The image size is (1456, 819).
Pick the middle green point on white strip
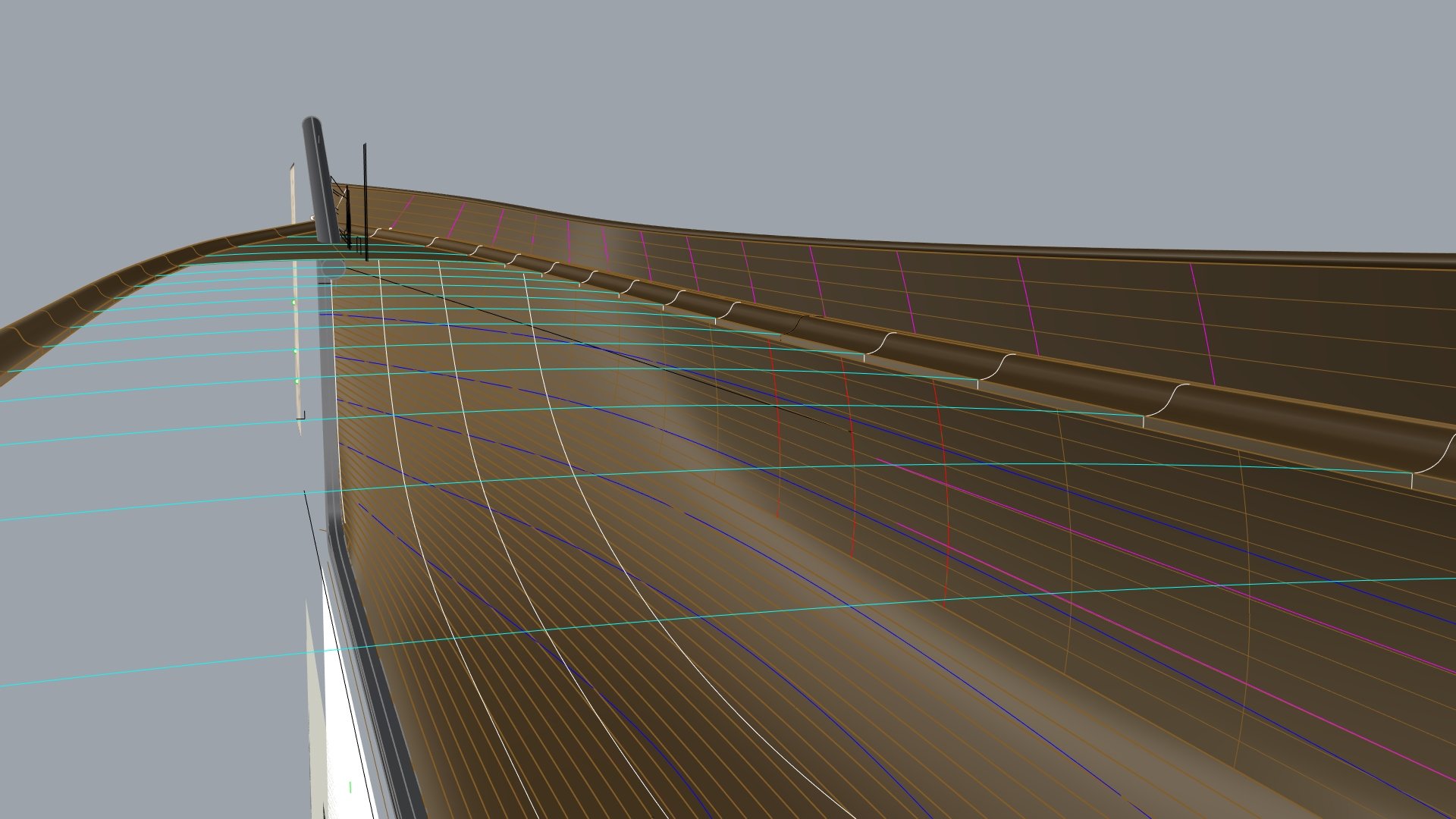point(296,351)
